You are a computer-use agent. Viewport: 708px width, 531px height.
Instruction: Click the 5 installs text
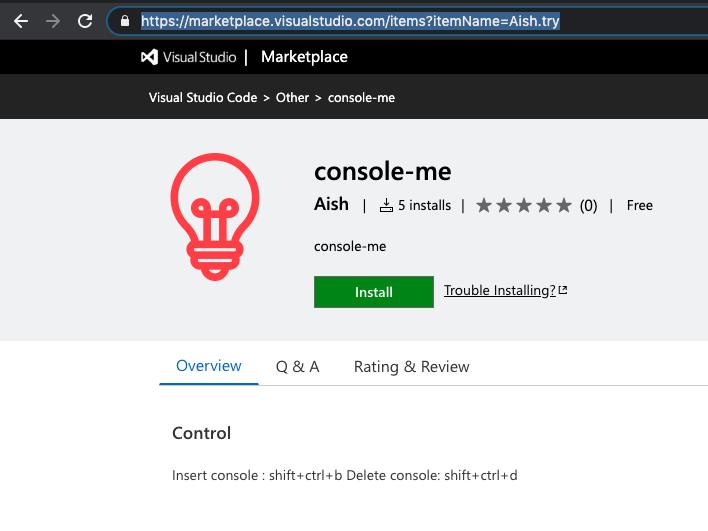[424, 205]
